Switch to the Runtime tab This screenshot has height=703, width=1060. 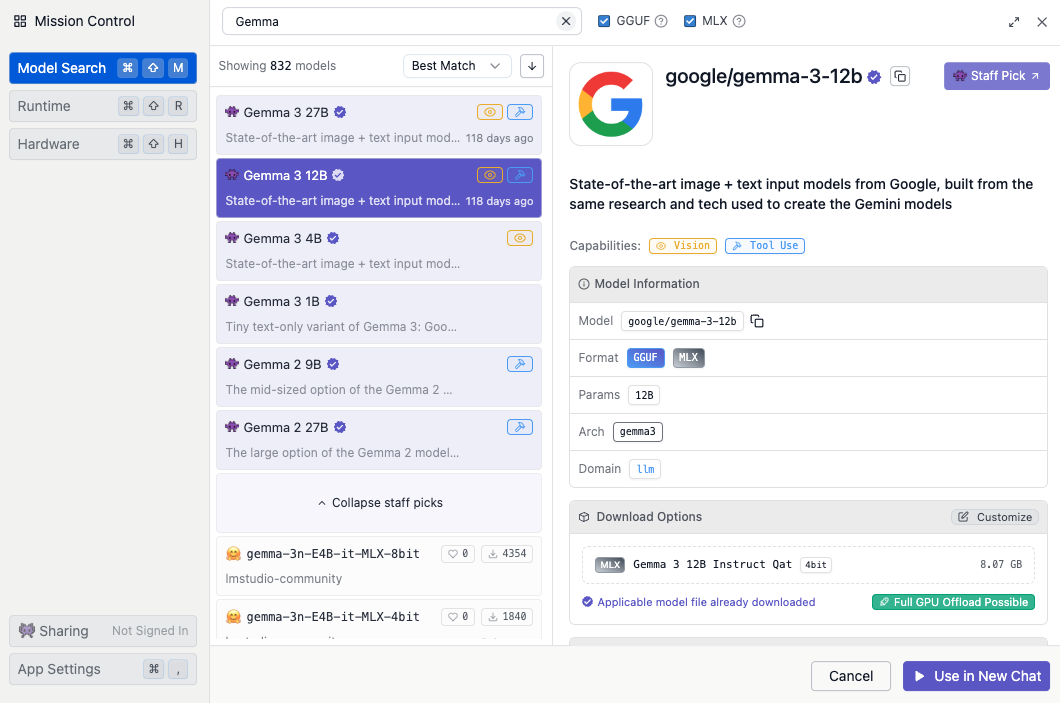coord(103,106)
